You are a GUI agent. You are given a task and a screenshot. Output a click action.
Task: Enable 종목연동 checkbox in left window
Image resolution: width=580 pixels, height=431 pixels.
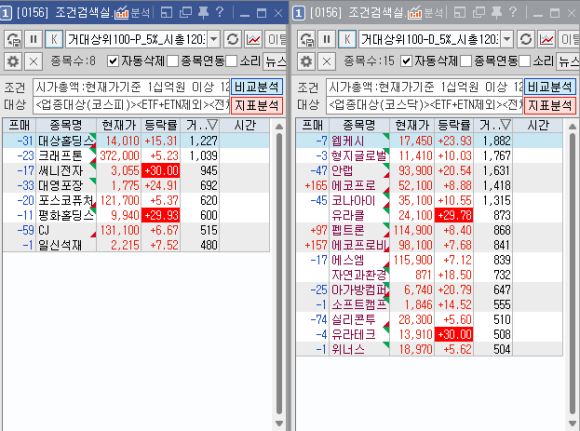173,61
